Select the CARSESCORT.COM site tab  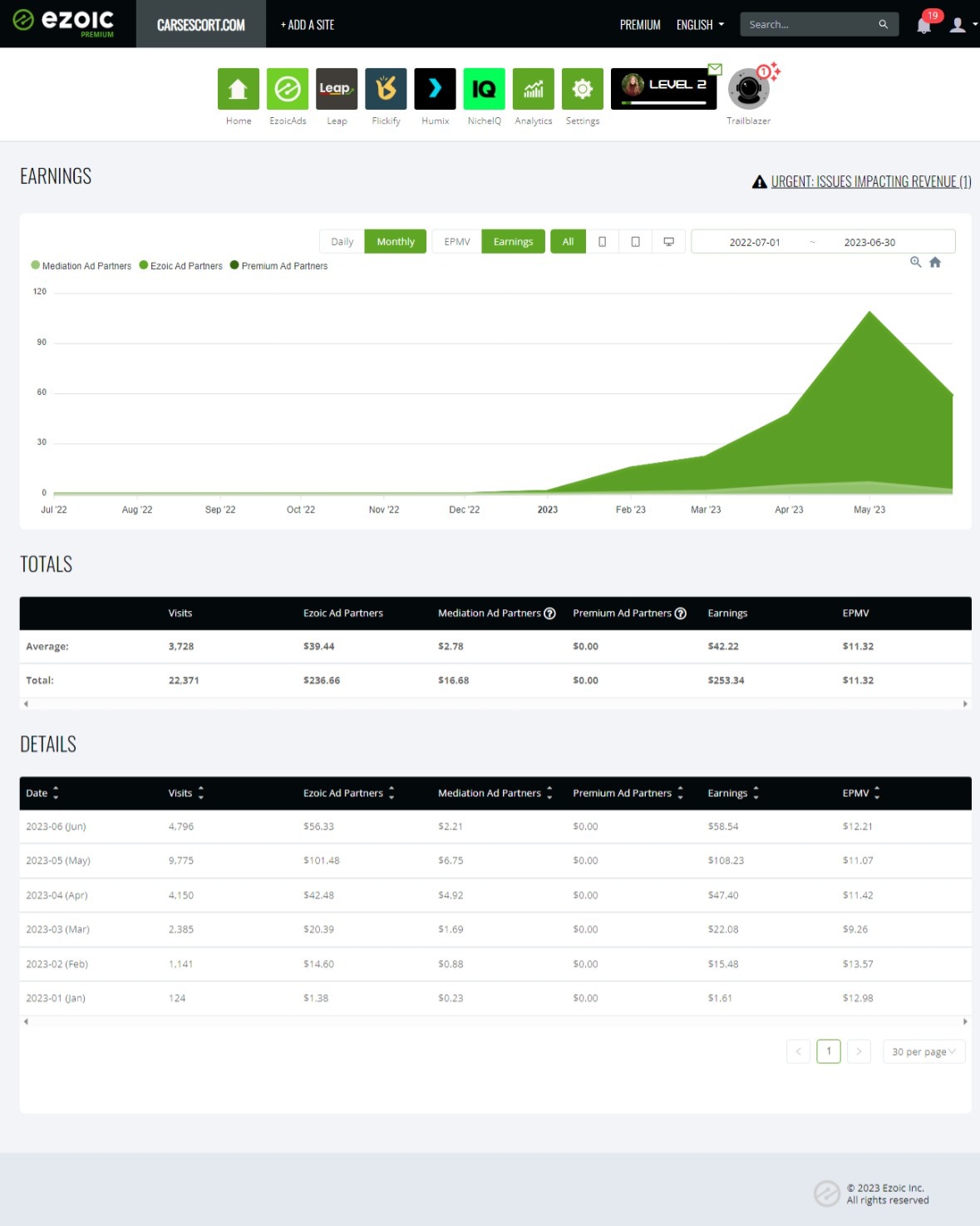pos(201,24)
